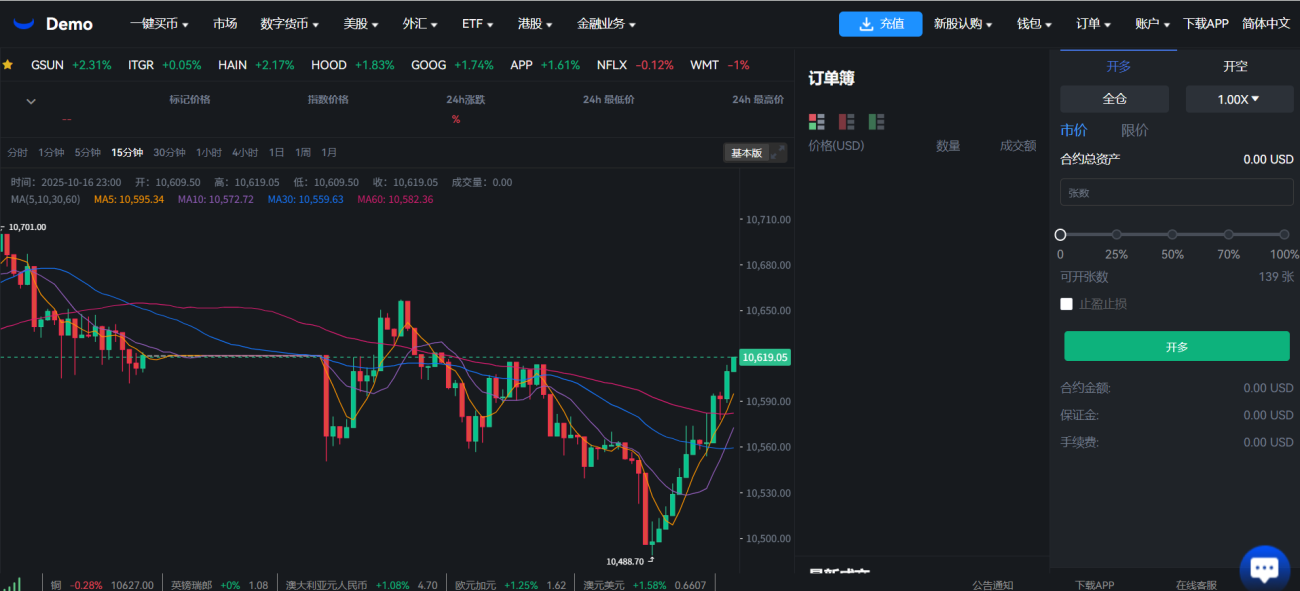1300x591 pixels.
Task: Click the blue 充值 deposit button
Action: click(880, 24)
